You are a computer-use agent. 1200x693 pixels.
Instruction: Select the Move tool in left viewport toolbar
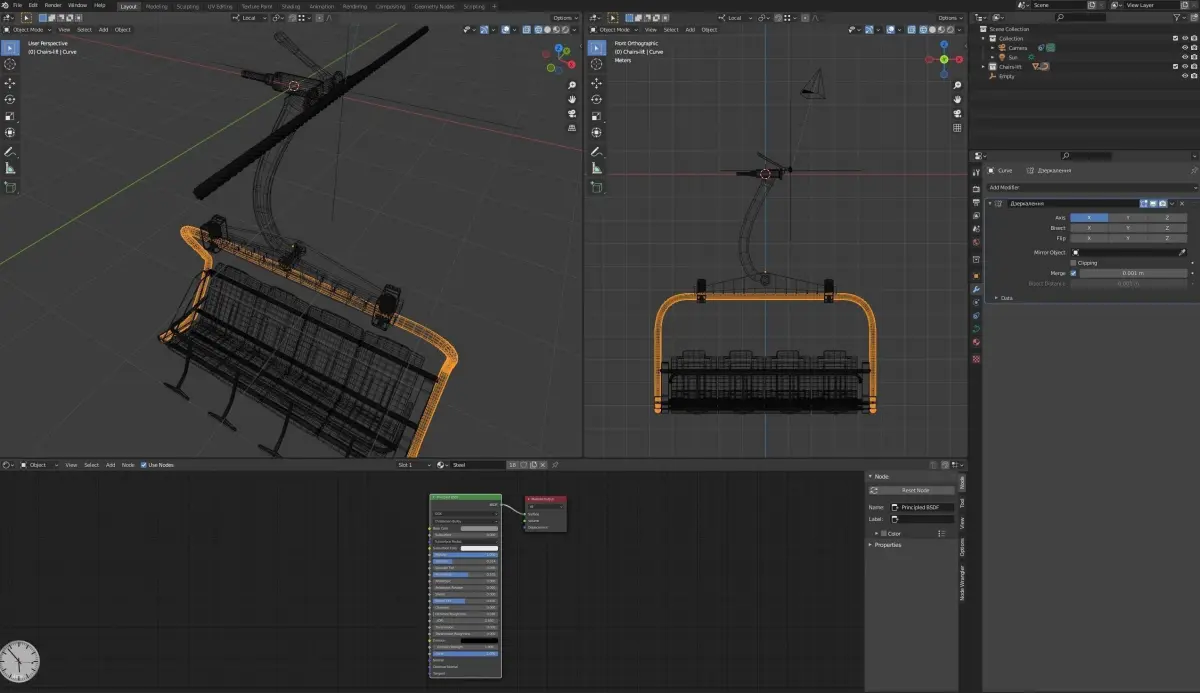tap(10, 83)
